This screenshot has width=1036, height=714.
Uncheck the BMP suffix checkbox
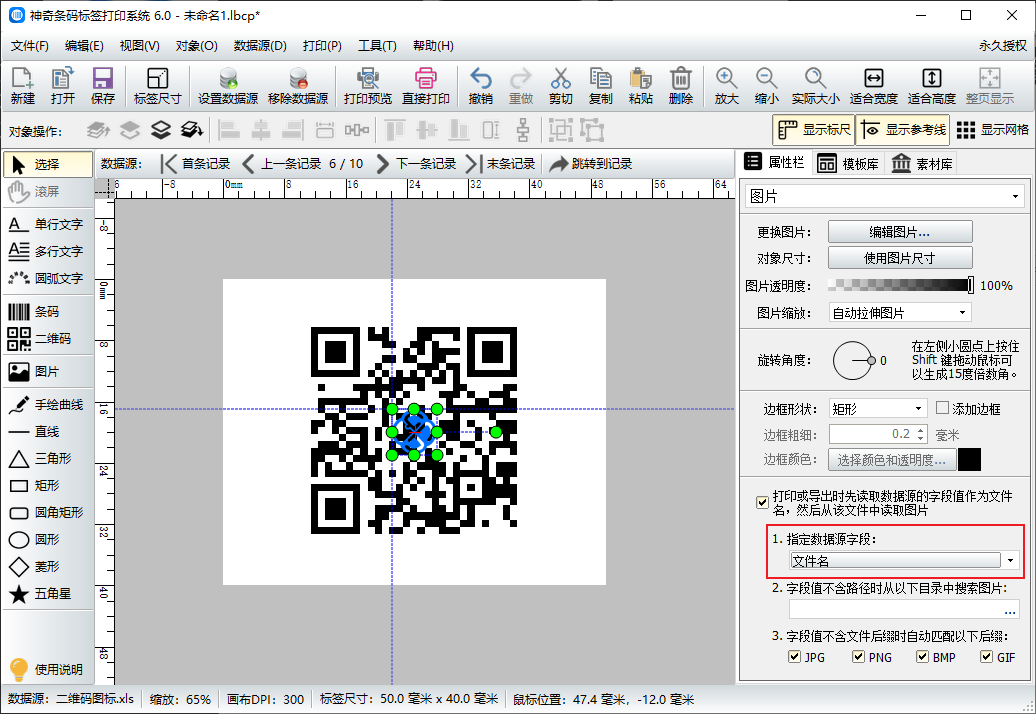click(922, 657)
